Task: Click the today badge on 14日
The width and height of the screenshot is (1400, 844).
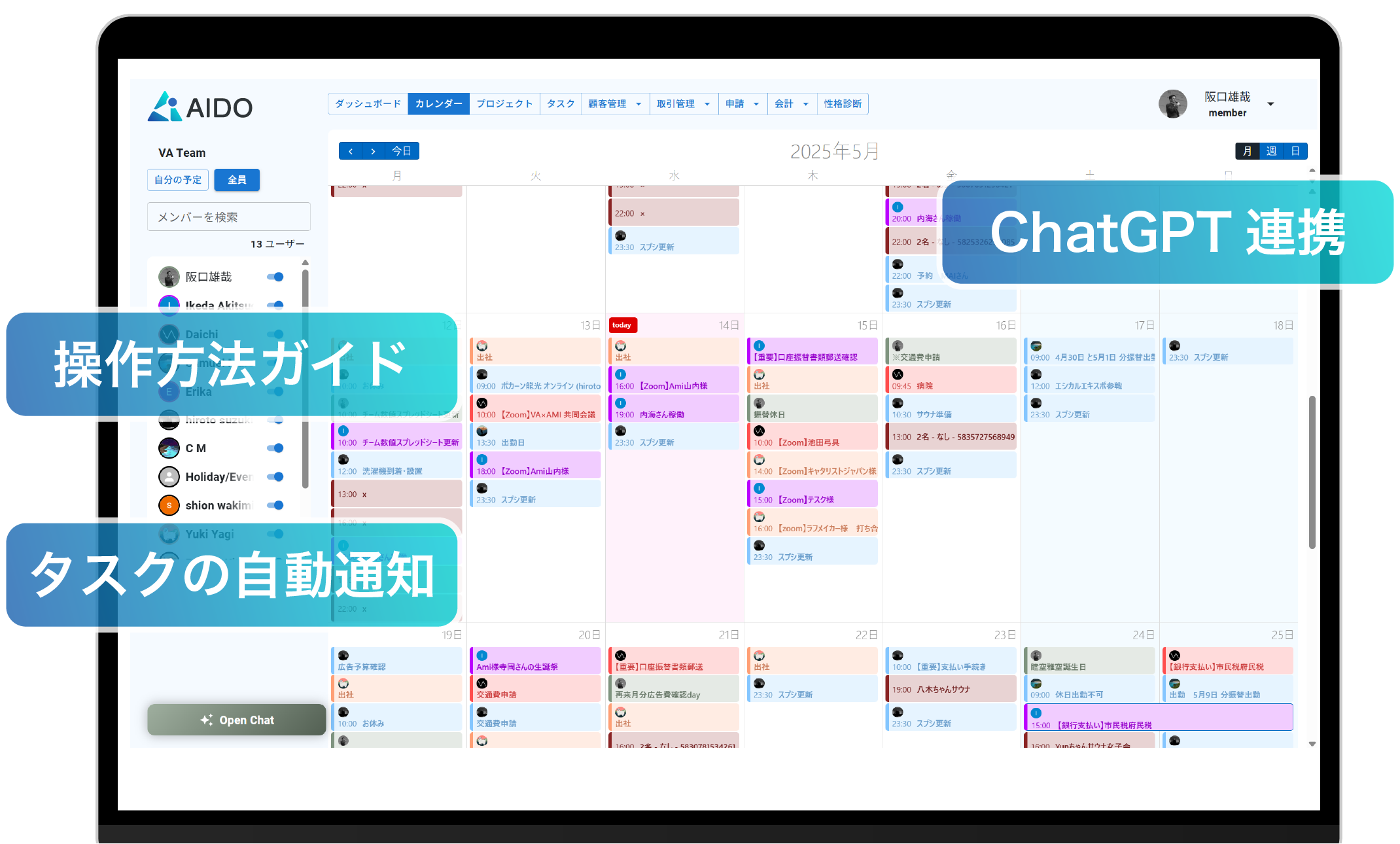Action: coord(622,325)
